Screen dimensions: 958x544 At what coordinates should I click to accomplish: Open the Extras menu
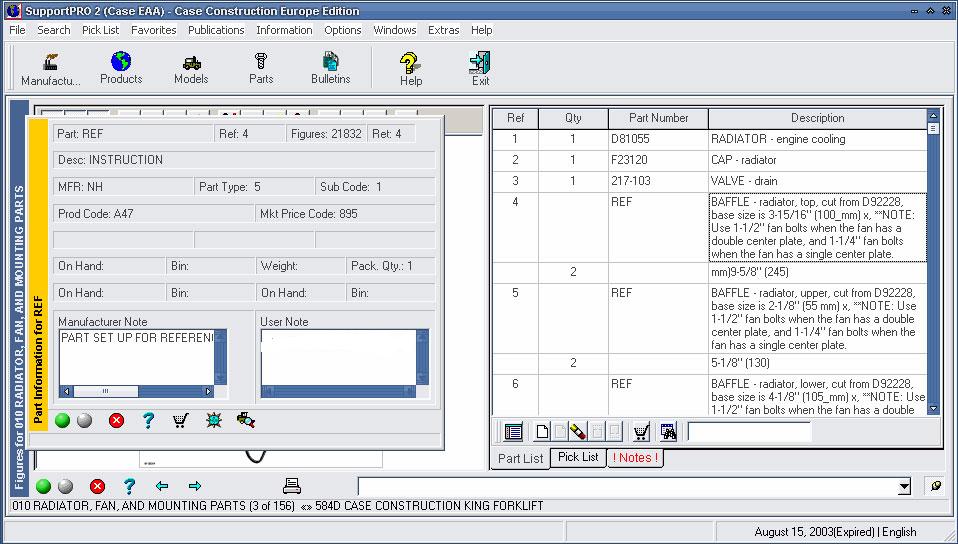pyautogui.click(x=444, y=30)
